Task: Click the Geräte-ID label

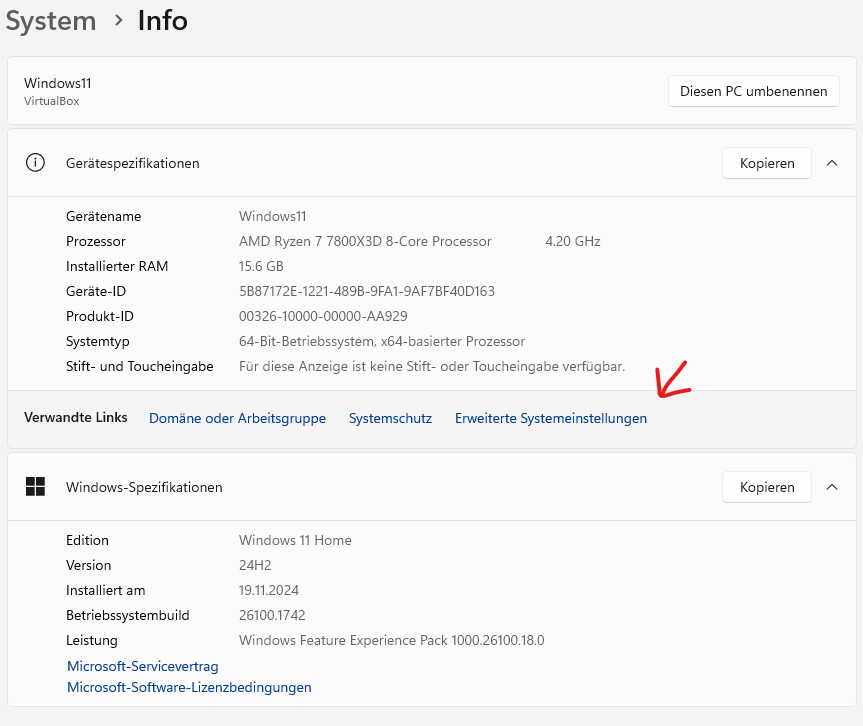Action: point(96,291)
